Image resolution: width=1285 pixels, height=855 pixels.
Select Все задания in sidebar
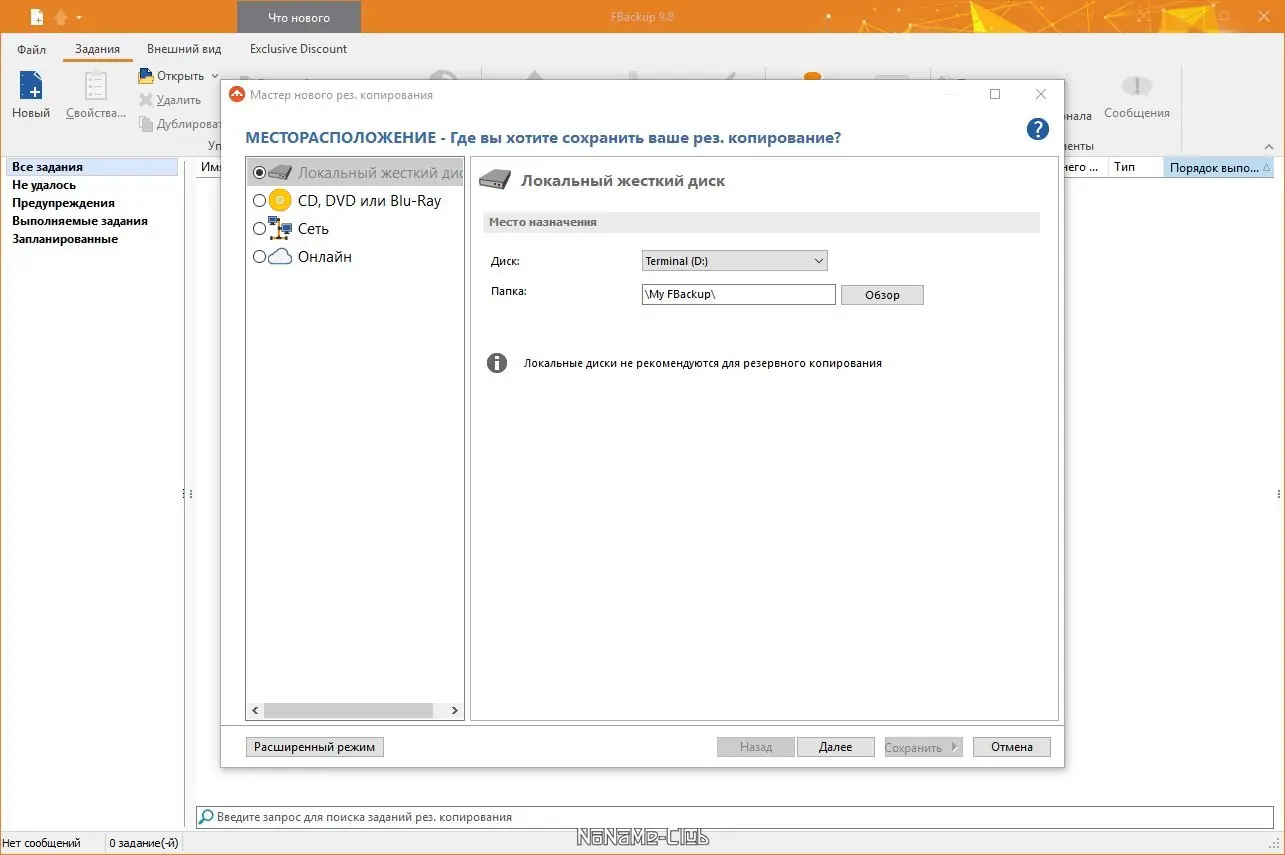point(92,167)
